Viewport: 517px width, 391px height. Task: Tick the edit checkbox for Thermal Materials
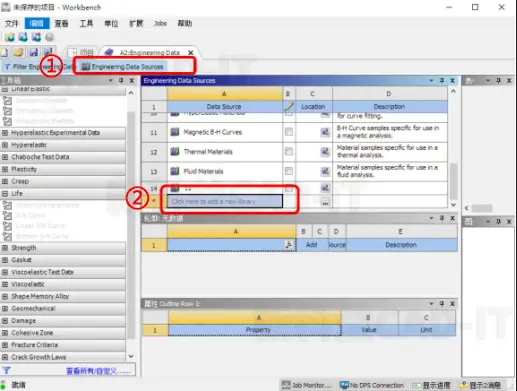click(x=289, y=151)
